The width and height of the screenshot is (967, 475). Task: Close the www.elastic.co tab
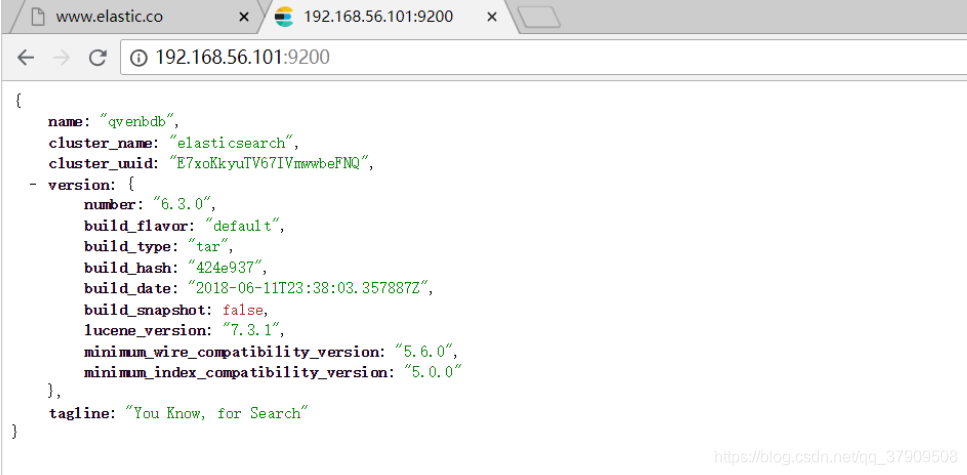244,17
